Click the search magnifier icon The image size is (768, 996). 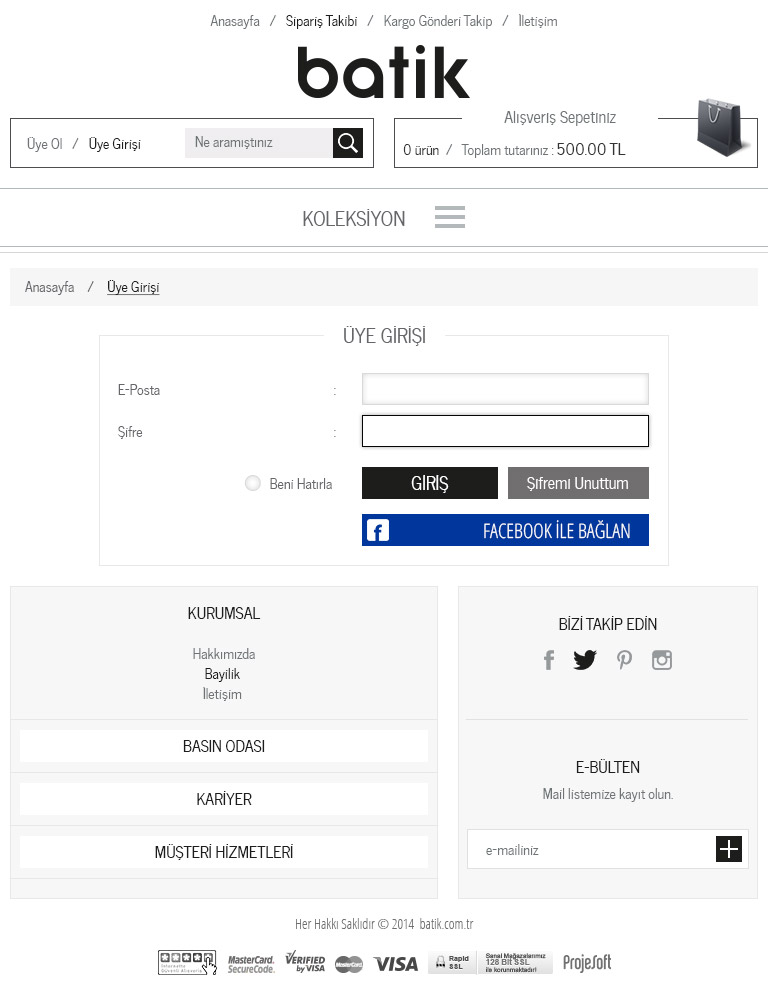pos(347,143)
